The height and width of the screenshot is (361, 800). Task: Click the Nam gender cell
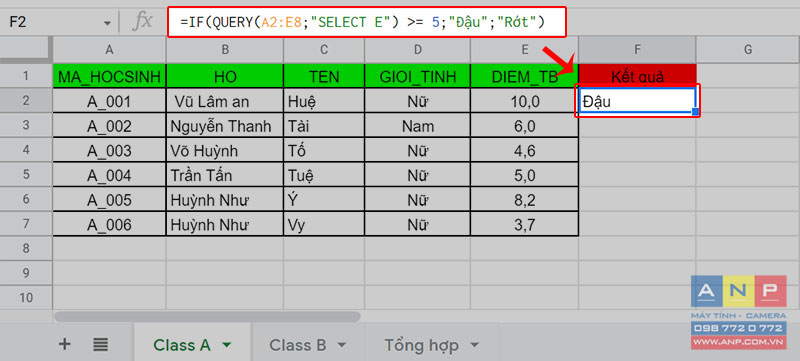(x=417, y=125)
